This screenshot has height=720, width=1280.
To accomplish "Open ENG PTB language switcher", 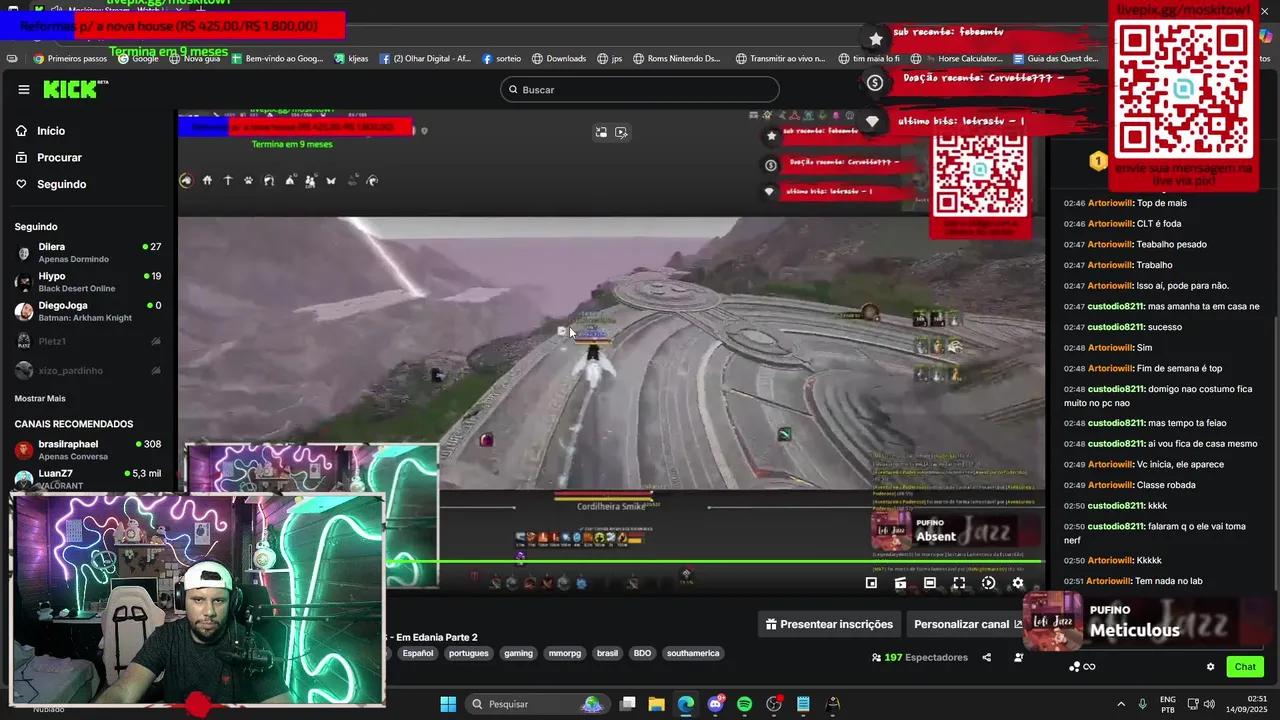I will click(x=1167, y=704).
